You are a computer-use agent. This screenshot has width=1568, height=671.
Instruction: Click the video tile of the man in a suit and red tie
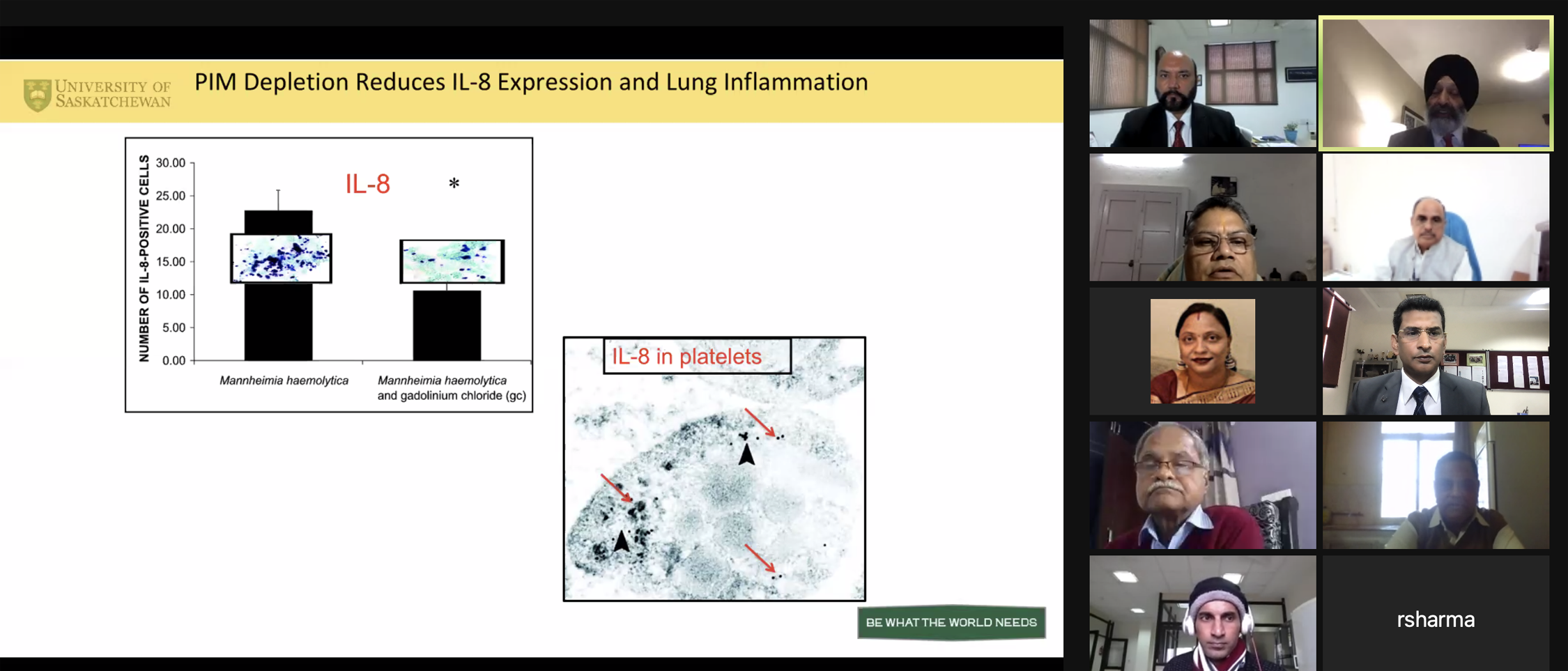pyautogui.click(x=1203, y=83)
